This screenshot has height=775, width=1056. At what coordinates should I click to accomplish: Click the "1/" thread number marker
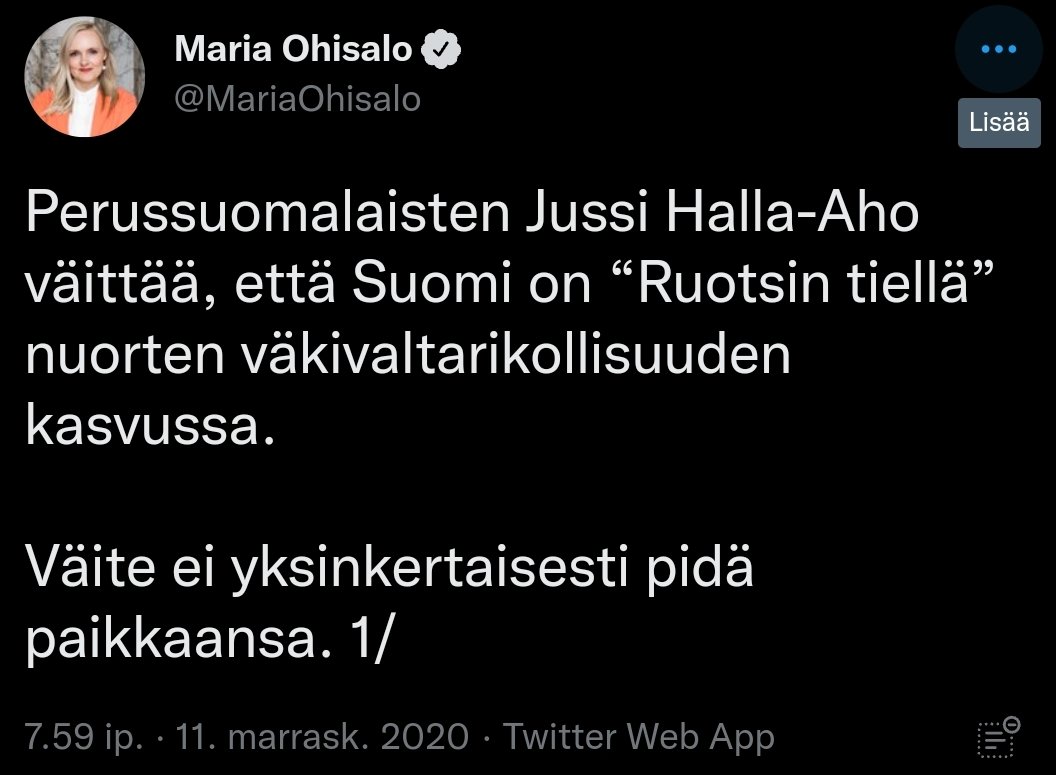point(370,638)
